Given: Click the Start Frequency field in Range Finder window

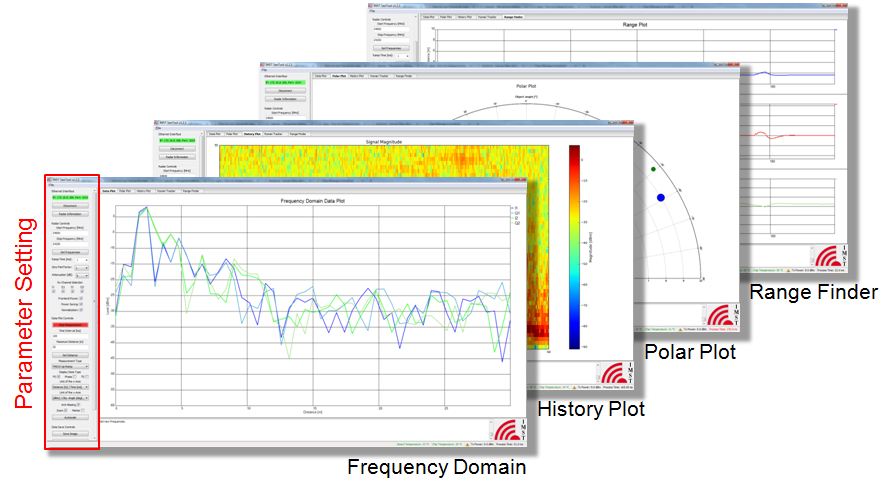Looking at the screenshot, I should 391,29.
